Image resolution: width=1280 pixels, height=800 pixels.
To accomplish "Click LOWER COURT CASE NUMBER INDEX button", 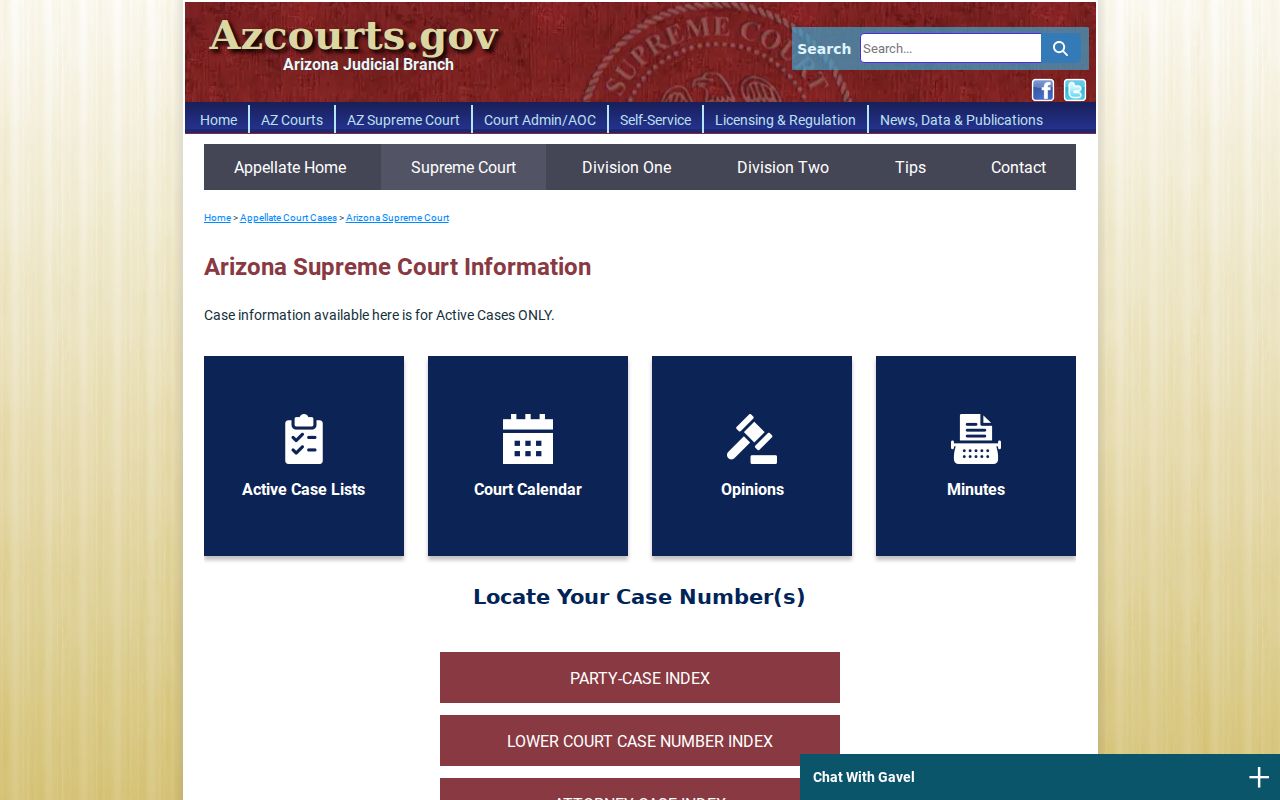I will click(640, 741).
